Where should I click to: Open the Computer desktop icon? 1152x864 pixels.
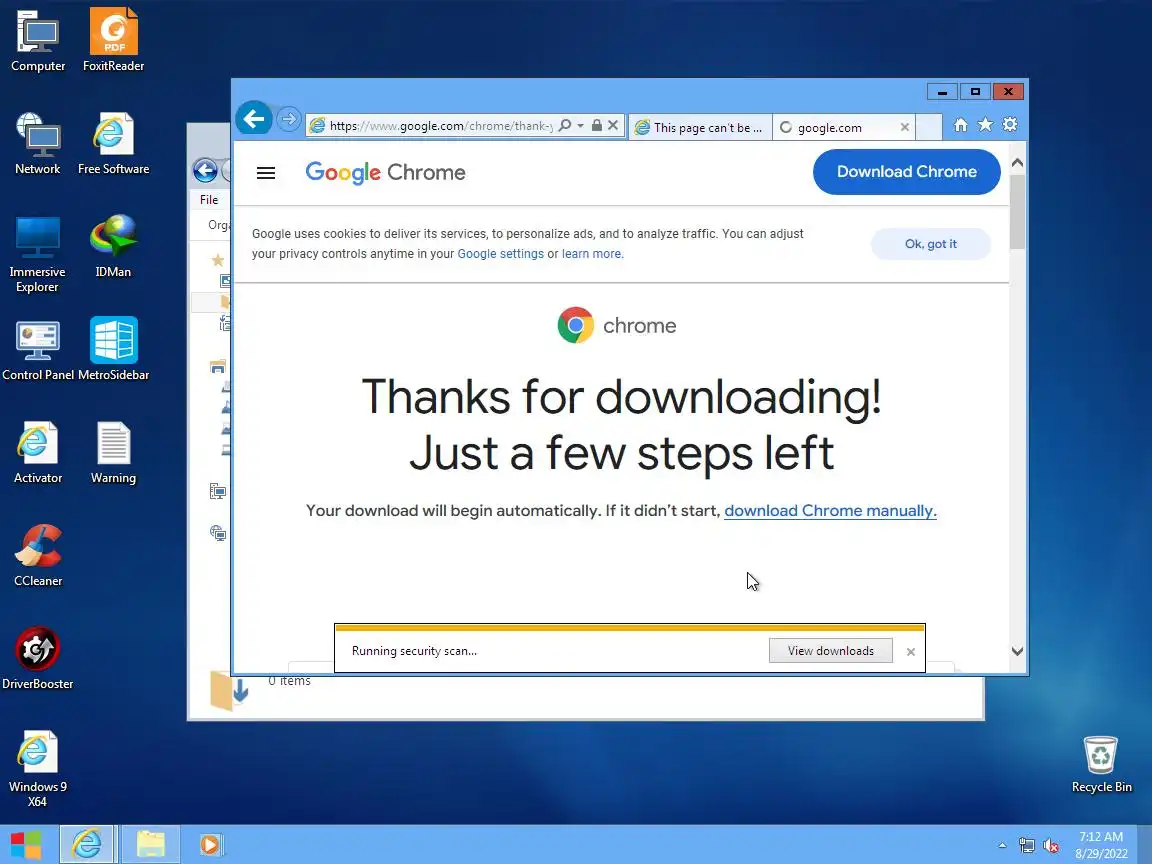click(x=37, y=40)
